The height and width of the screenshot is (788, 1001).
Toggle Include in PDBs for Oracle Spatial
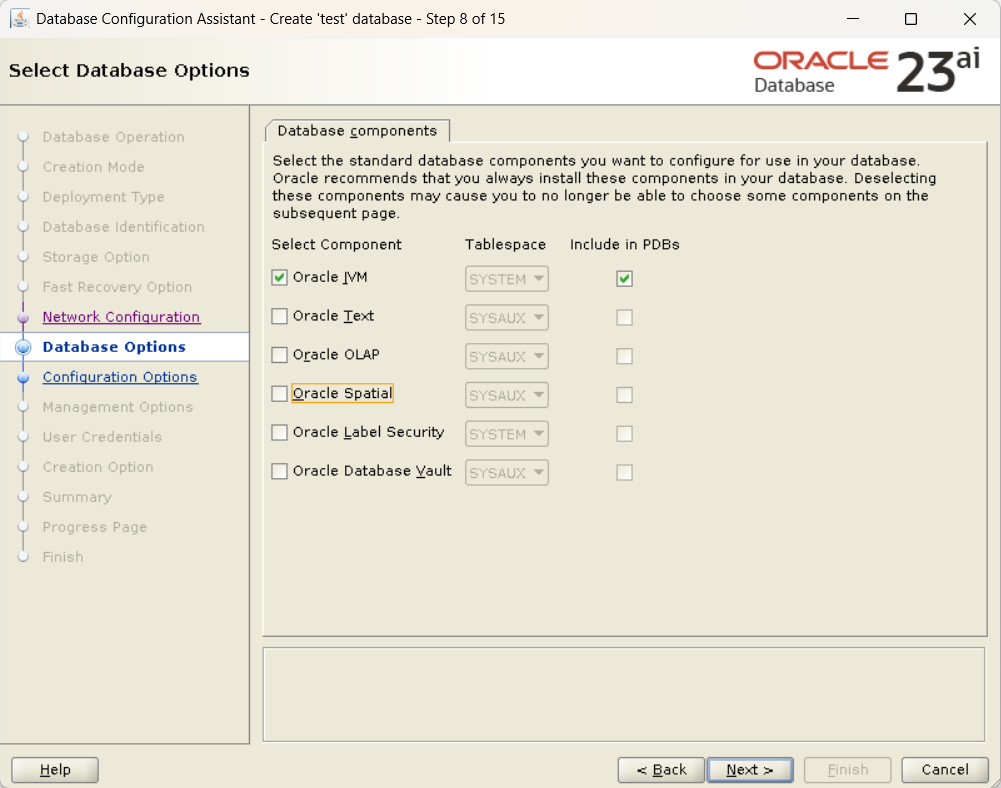tap(624, 395)
